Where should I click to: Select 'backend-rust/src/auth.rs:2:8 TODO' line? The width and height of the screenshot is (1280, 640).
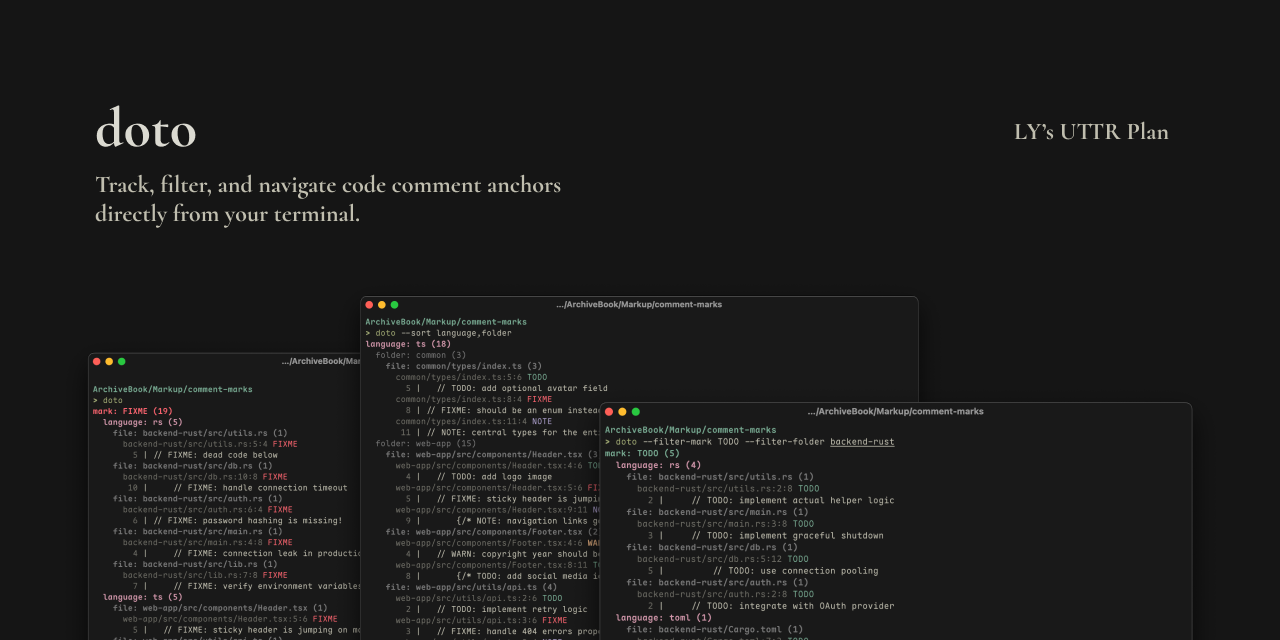click(x=726, y=594)
